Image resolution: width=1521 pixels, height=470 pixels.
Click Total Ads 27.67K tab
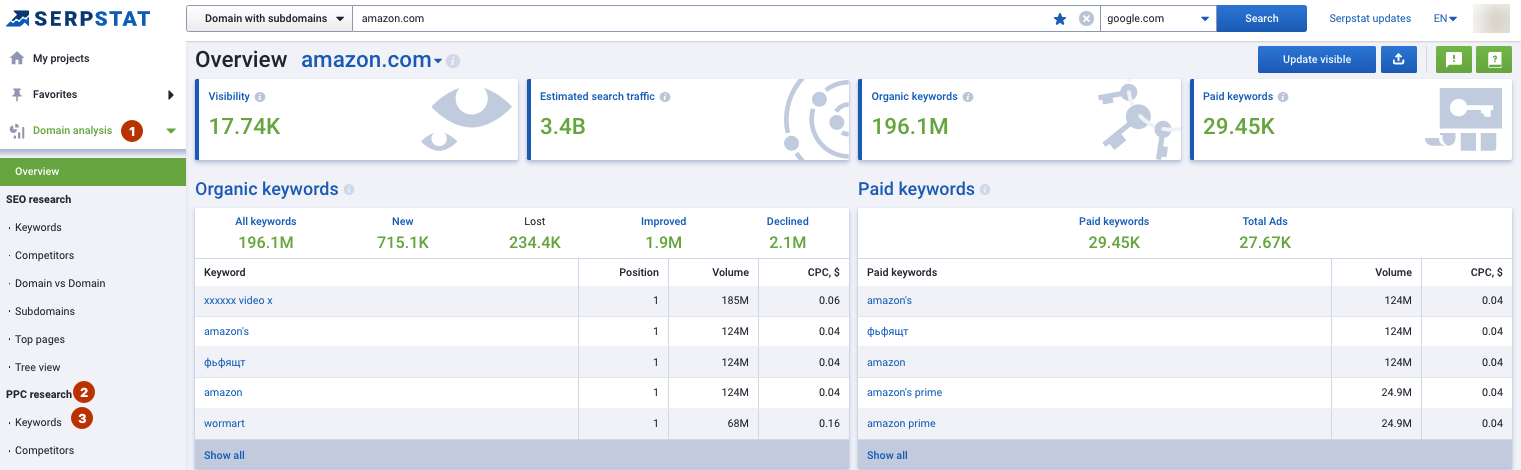point(1265,233)
